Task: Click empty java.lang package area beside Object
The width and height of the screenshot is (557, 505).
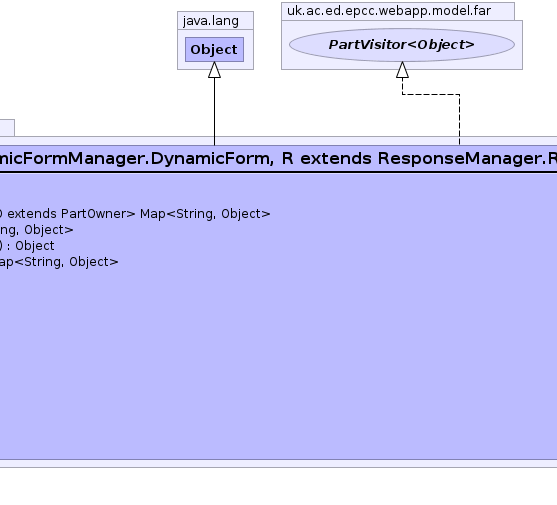Action: [249, 49]
